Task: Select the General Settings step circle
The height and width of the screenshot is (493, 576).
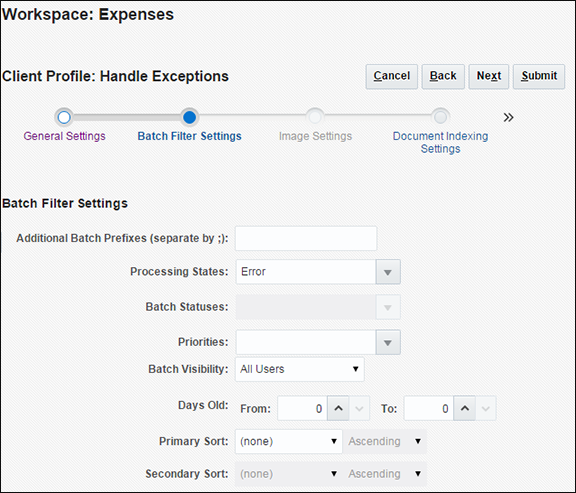Action: pos(64,117)
